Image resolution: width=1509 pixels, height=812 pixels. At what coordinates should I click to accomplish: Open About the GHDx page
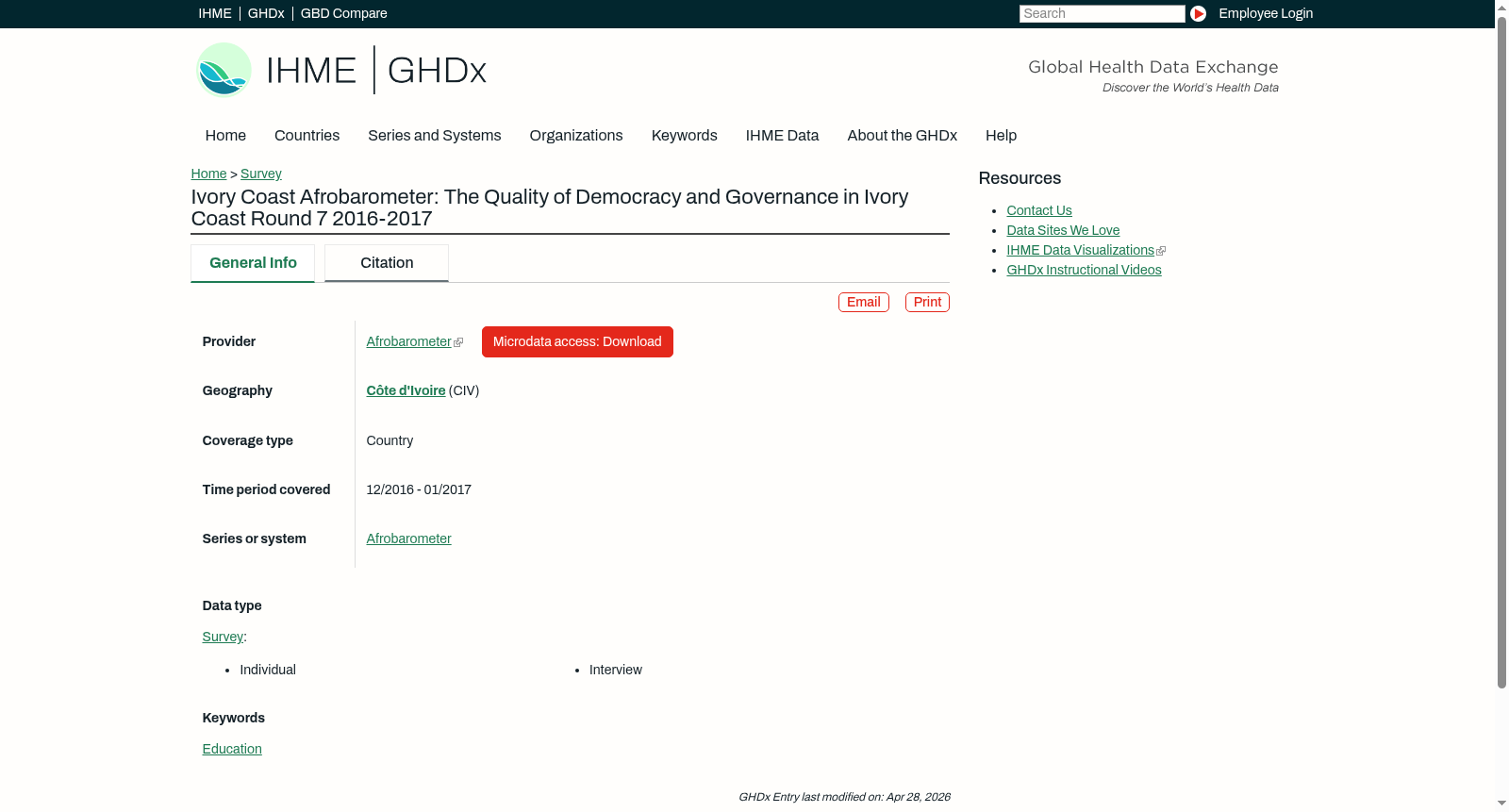(903, 136)
